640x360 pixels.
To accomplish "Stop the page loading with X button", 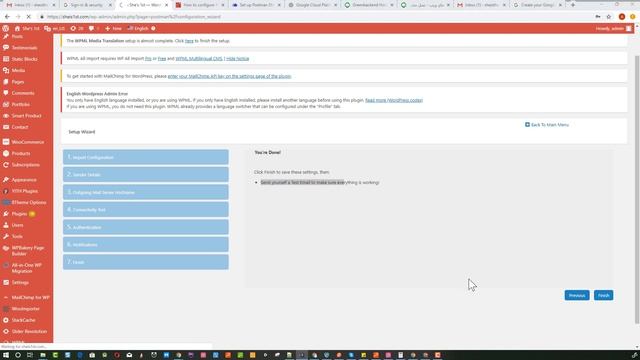I will tap(28, 17).
